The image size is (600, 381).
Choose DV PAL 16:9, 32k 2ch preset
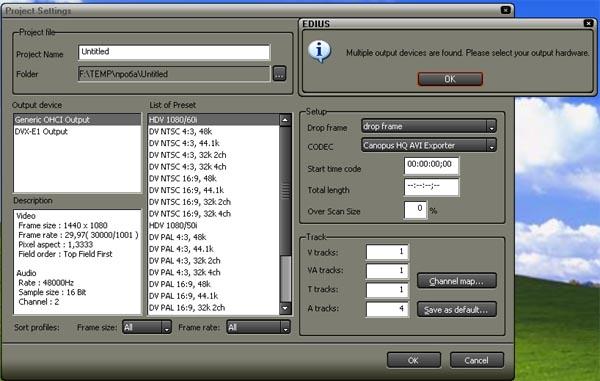tap(214, 308)
